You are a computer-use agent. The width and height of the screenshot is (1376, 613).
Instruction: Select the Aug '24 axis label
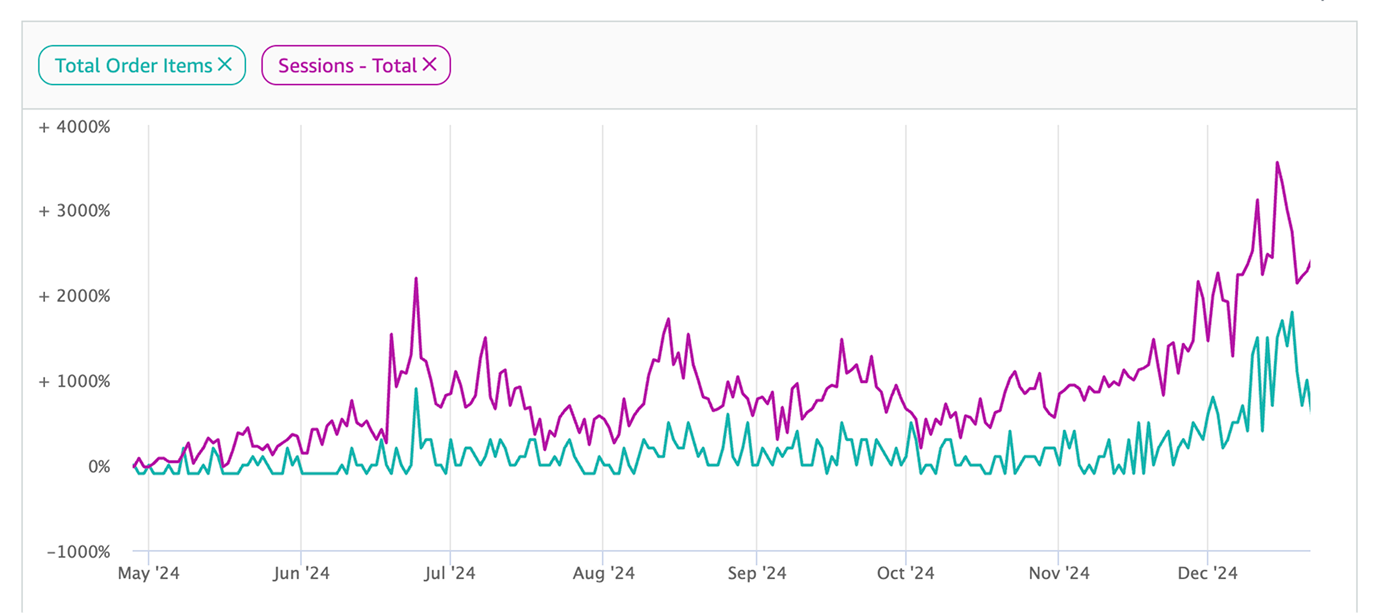[x=602, y=573]
